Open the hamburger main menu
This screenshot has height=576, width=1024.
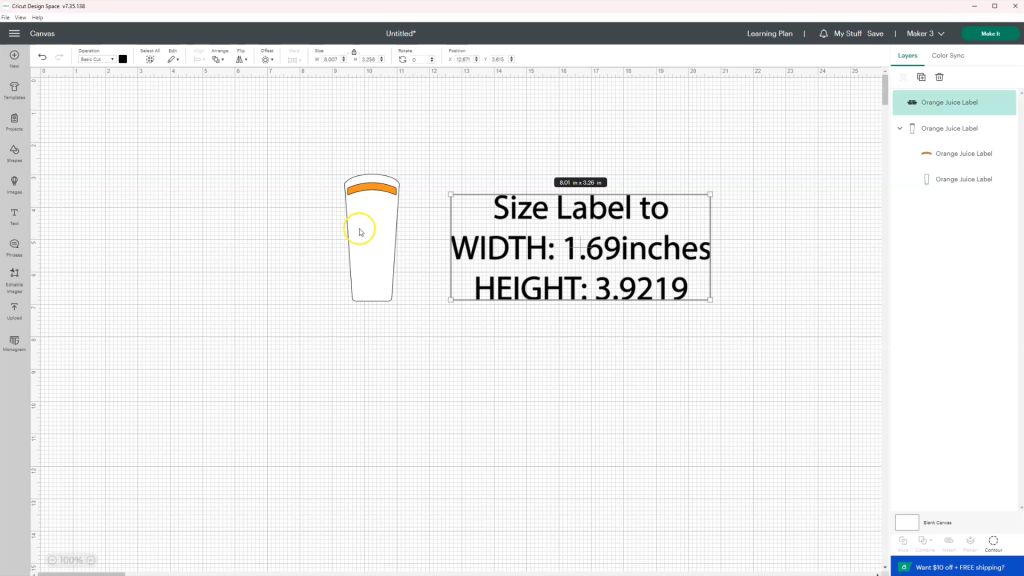coord(14,33)
